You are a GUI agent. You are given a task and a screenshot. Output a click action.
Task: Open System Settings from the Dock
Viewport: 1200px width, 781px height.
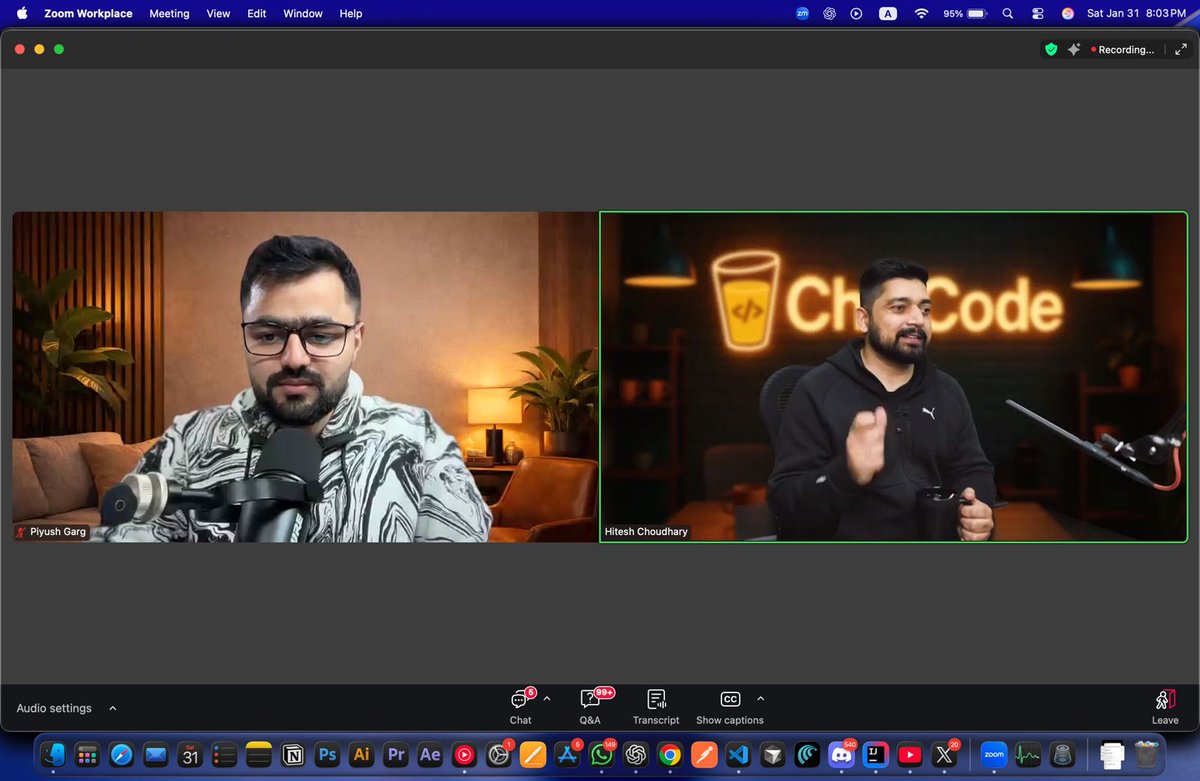[x=498, y=754]
